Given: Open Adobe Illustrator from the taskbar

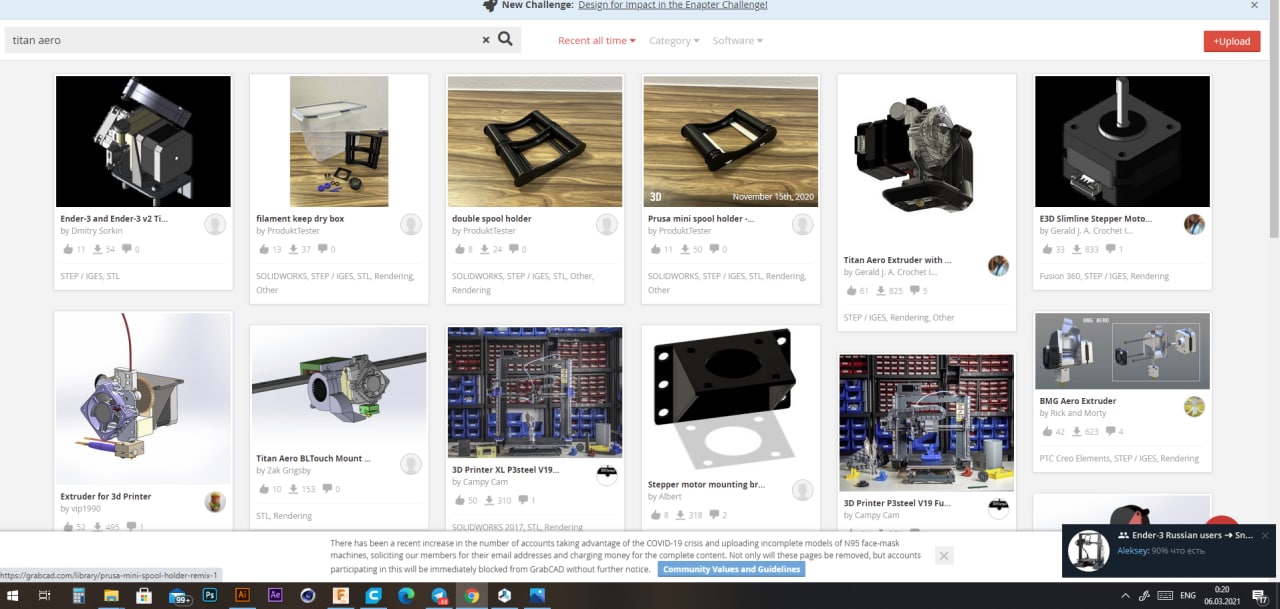Looking at the screenshot, I should point(241,595).
